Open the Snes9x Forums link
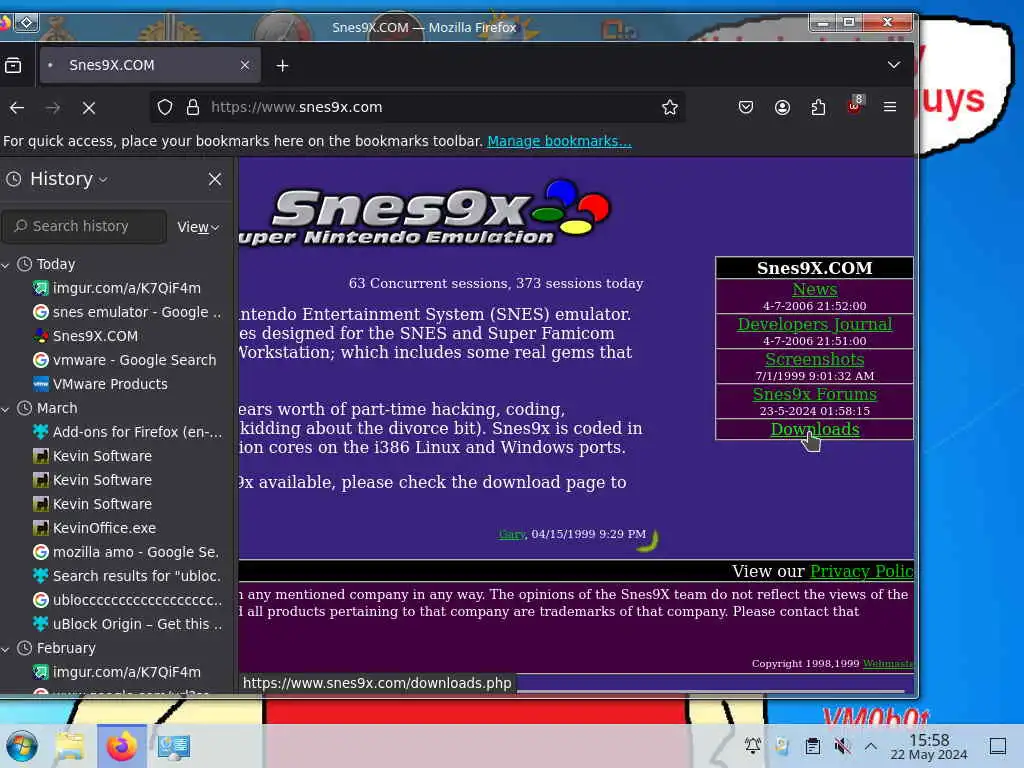The image size is (1024, 768). (814, 394)
